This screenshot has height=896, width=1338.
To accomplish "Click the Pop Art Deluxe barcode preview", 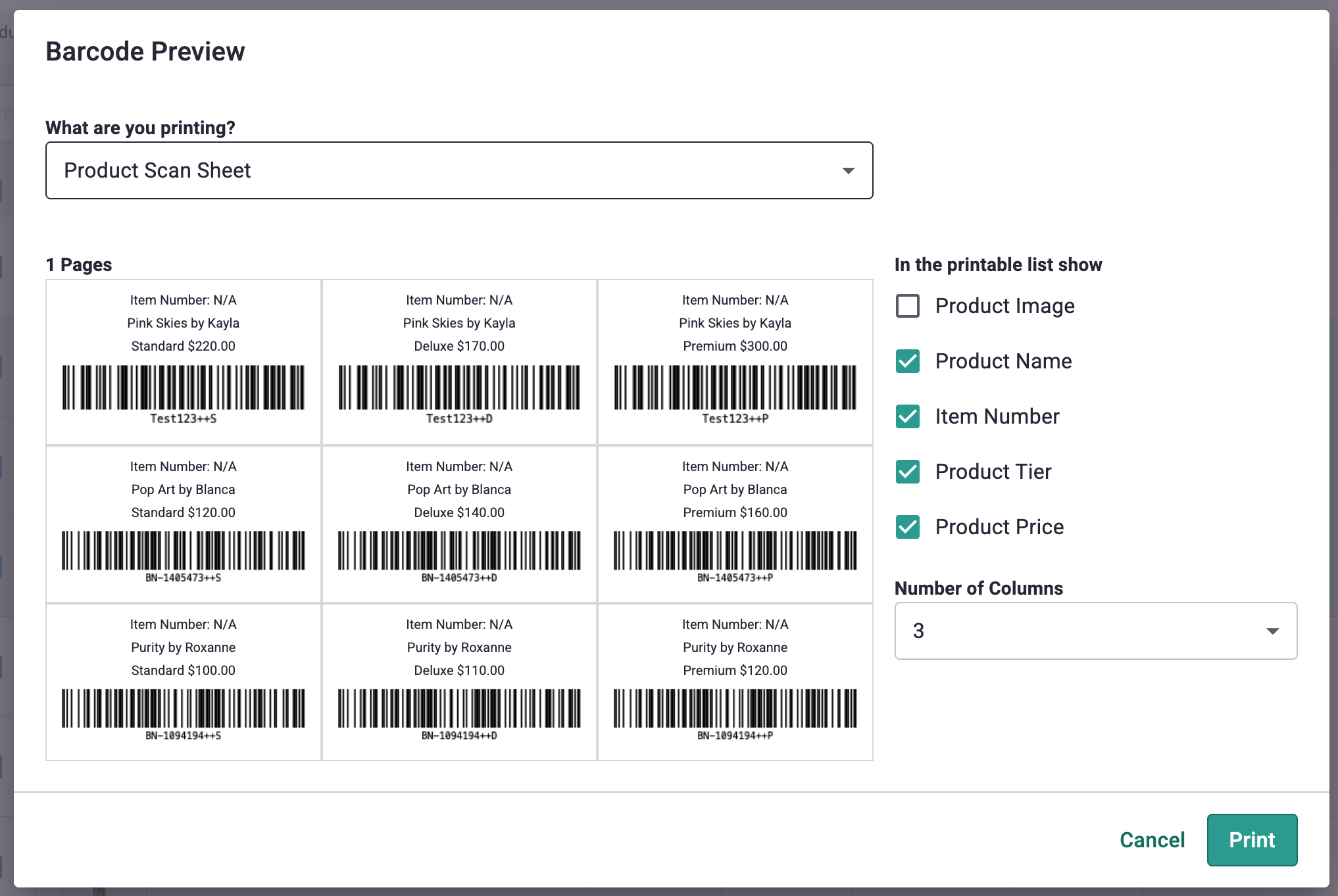I will [458, 524].
